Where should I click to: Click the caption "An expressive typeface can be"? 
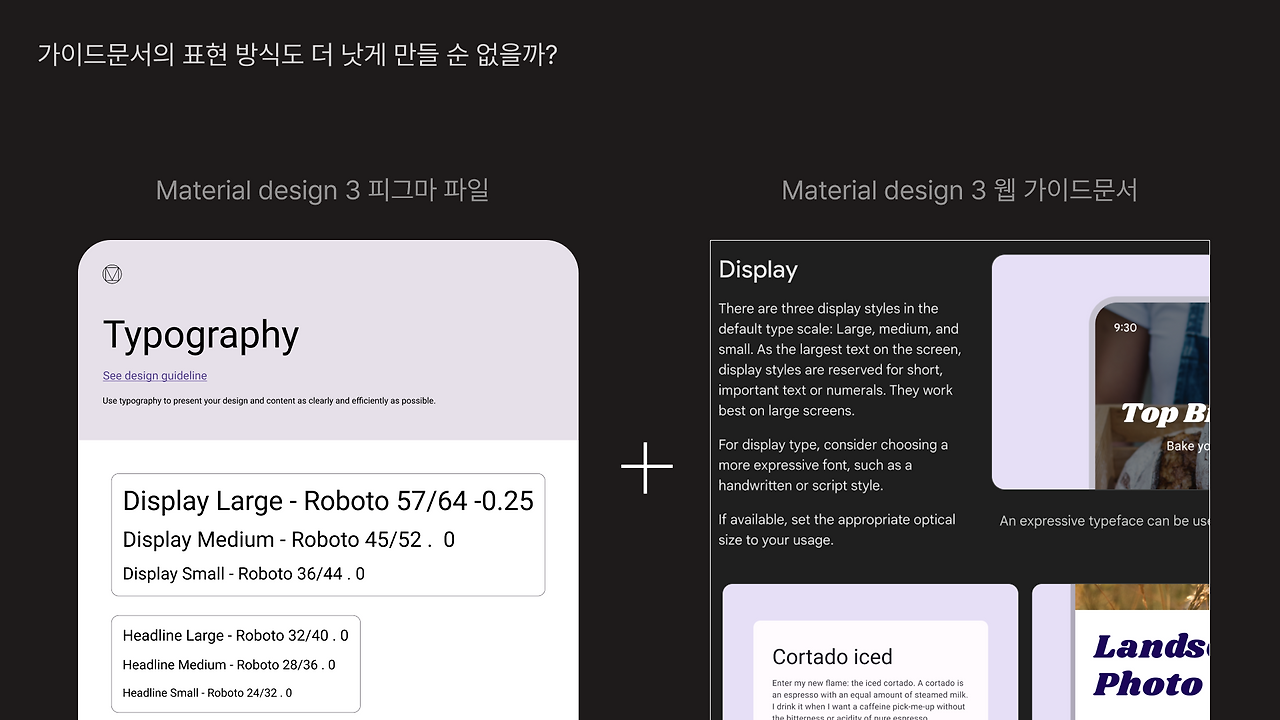point(1104,521)
